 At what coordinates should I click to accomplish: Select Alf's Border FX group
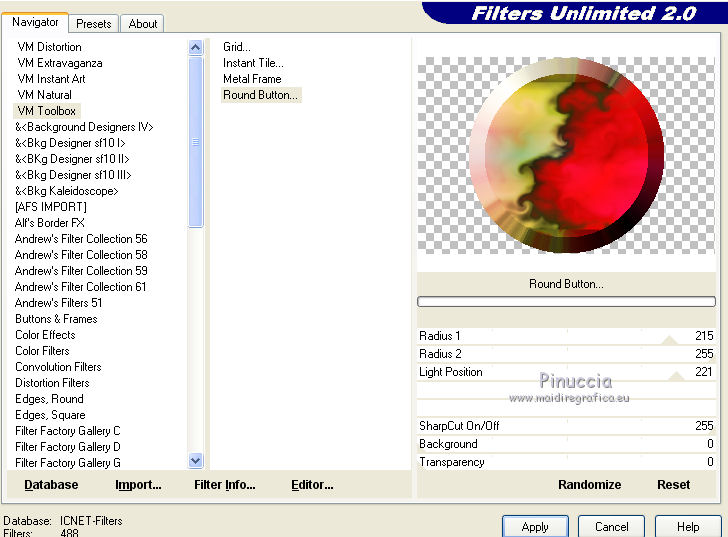click(49, 223)
